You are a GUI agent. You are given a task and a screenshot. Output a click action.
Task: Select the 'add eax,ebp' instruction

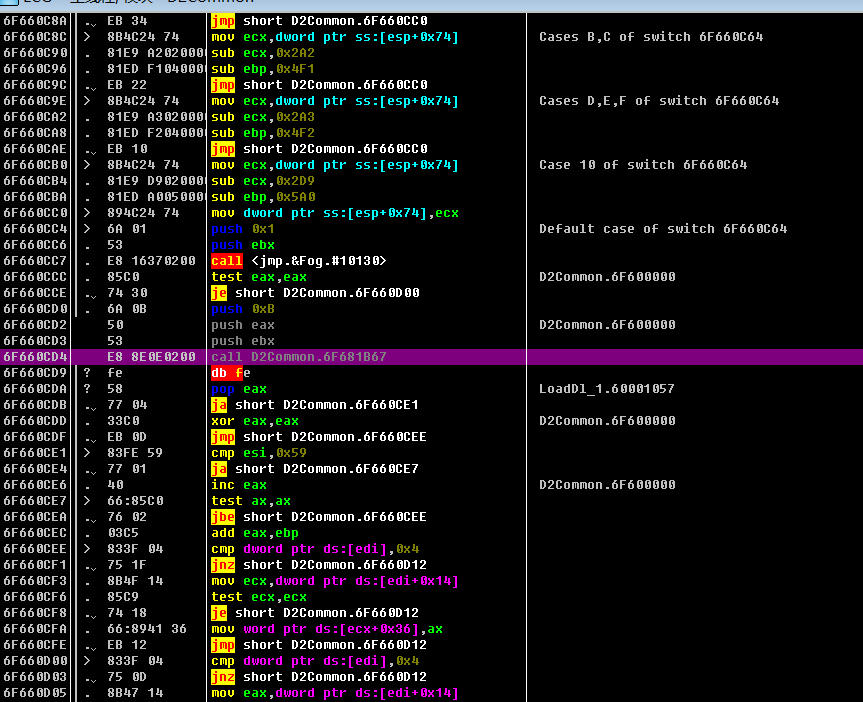tap(255, 532)
